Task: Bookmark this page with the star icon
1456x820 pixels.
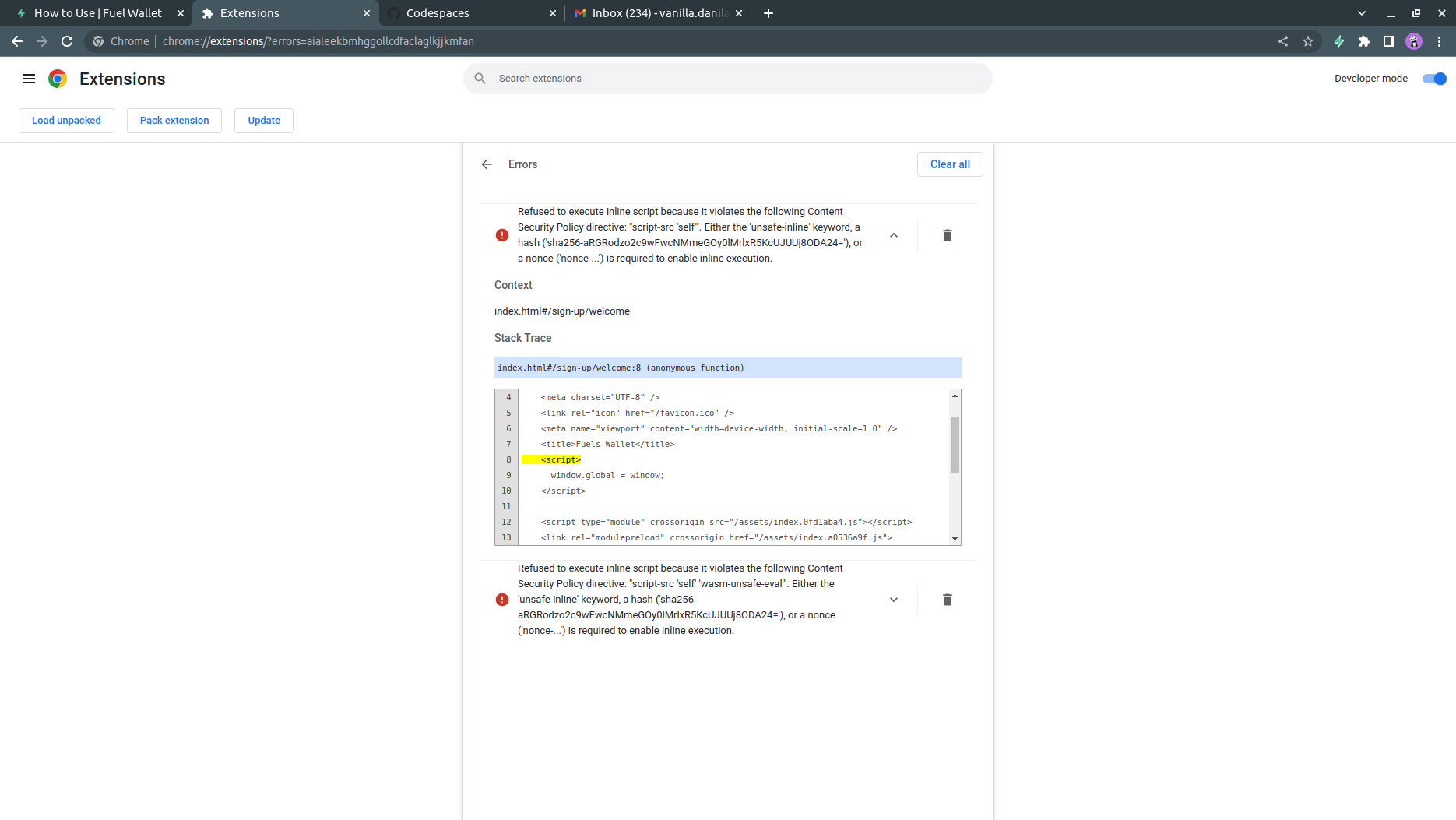Action: (x=1309, y=41)
